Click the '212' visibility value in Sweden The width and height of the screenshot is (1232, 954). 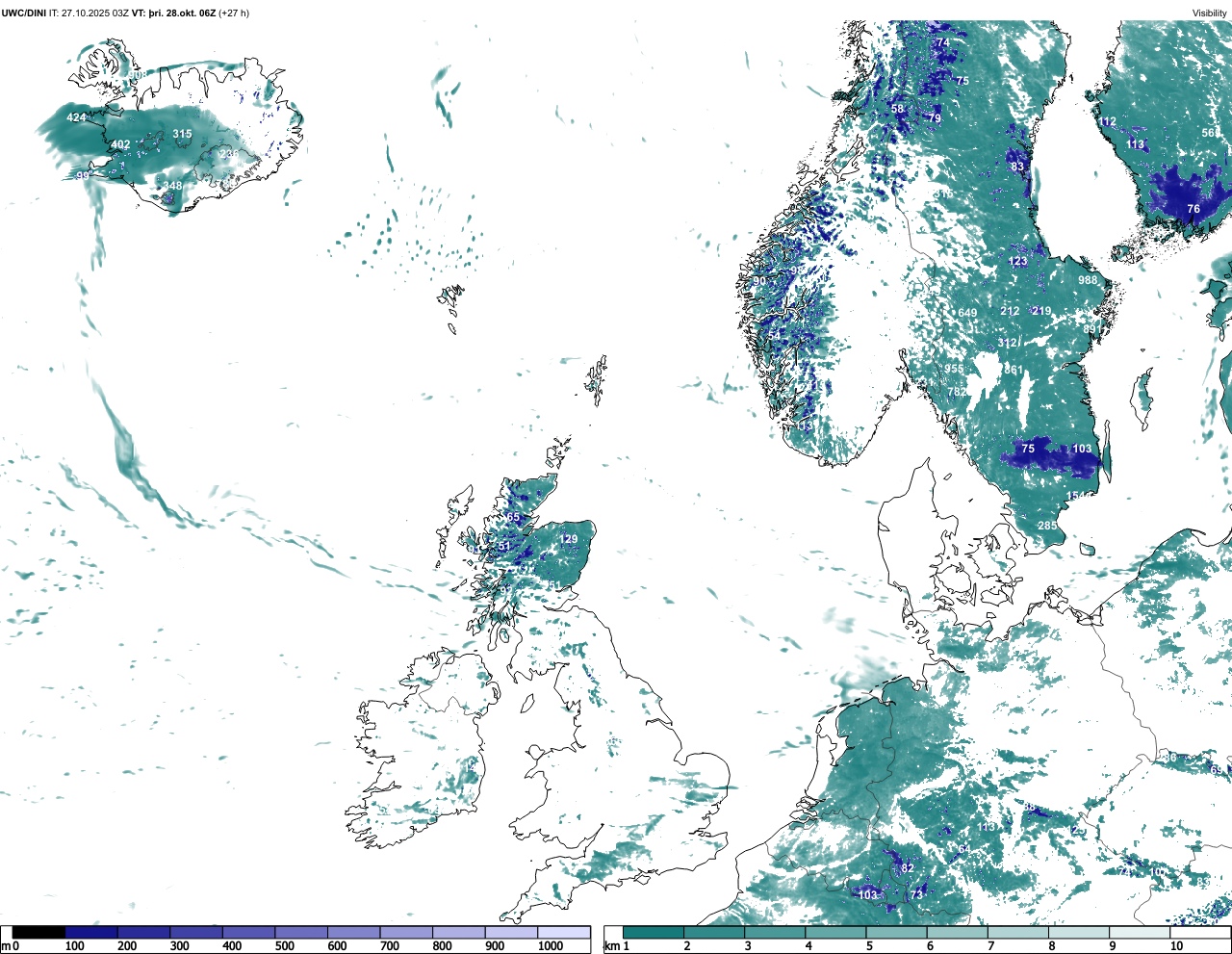click(x=1010, y=312)
